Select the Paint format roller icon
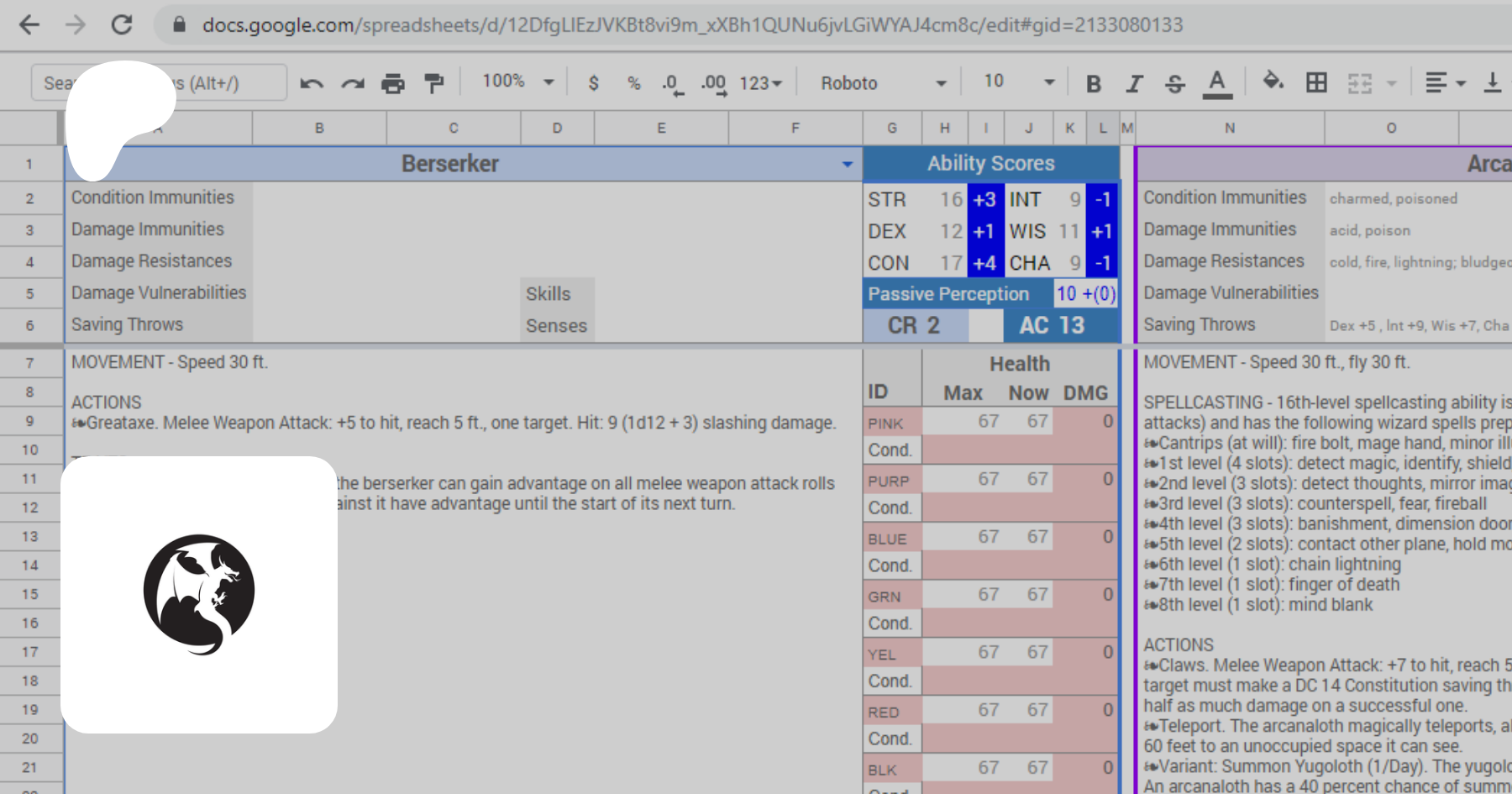Viewport: 1512px width, 794px height. (433, 83)
